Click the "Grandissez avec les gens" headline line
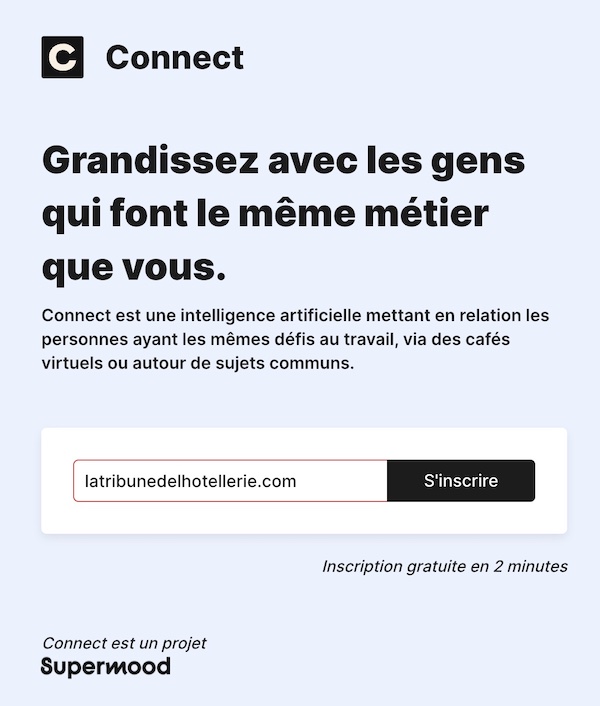Image resolution: width=600 pixels, height=706 pixels. [283, 160]
